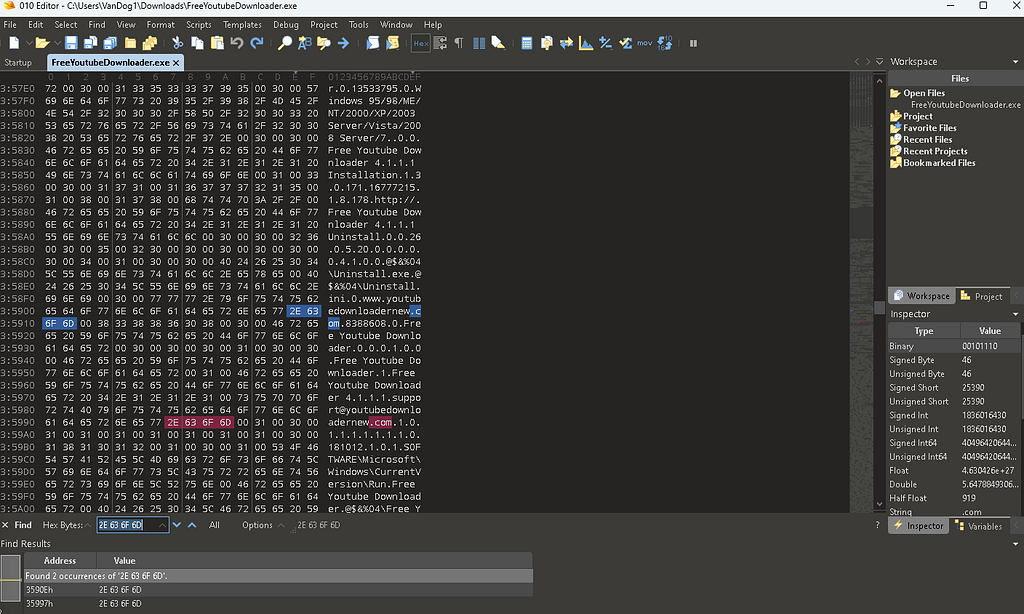Toggle the pilcrow show-whitespace icon
1024x614 pixels.
tap(458, 43)
